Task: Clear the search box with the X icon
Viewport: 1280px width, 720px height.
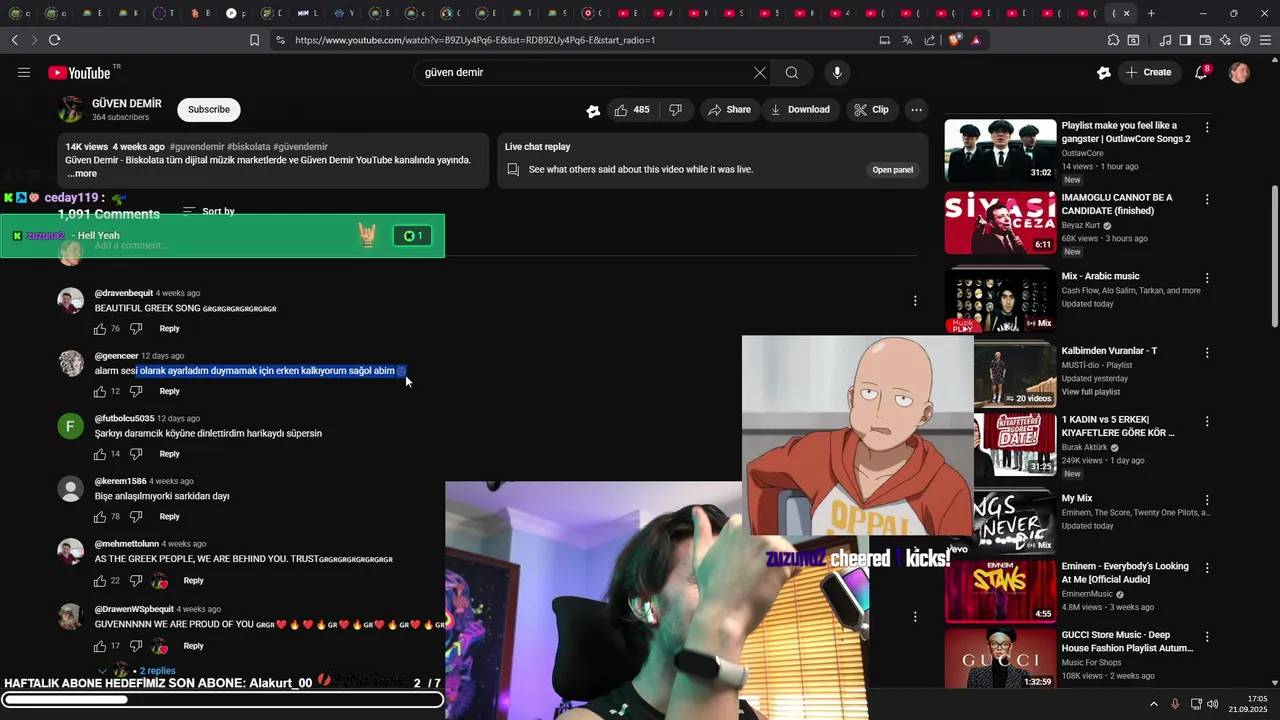Action: tap(760, 72)
